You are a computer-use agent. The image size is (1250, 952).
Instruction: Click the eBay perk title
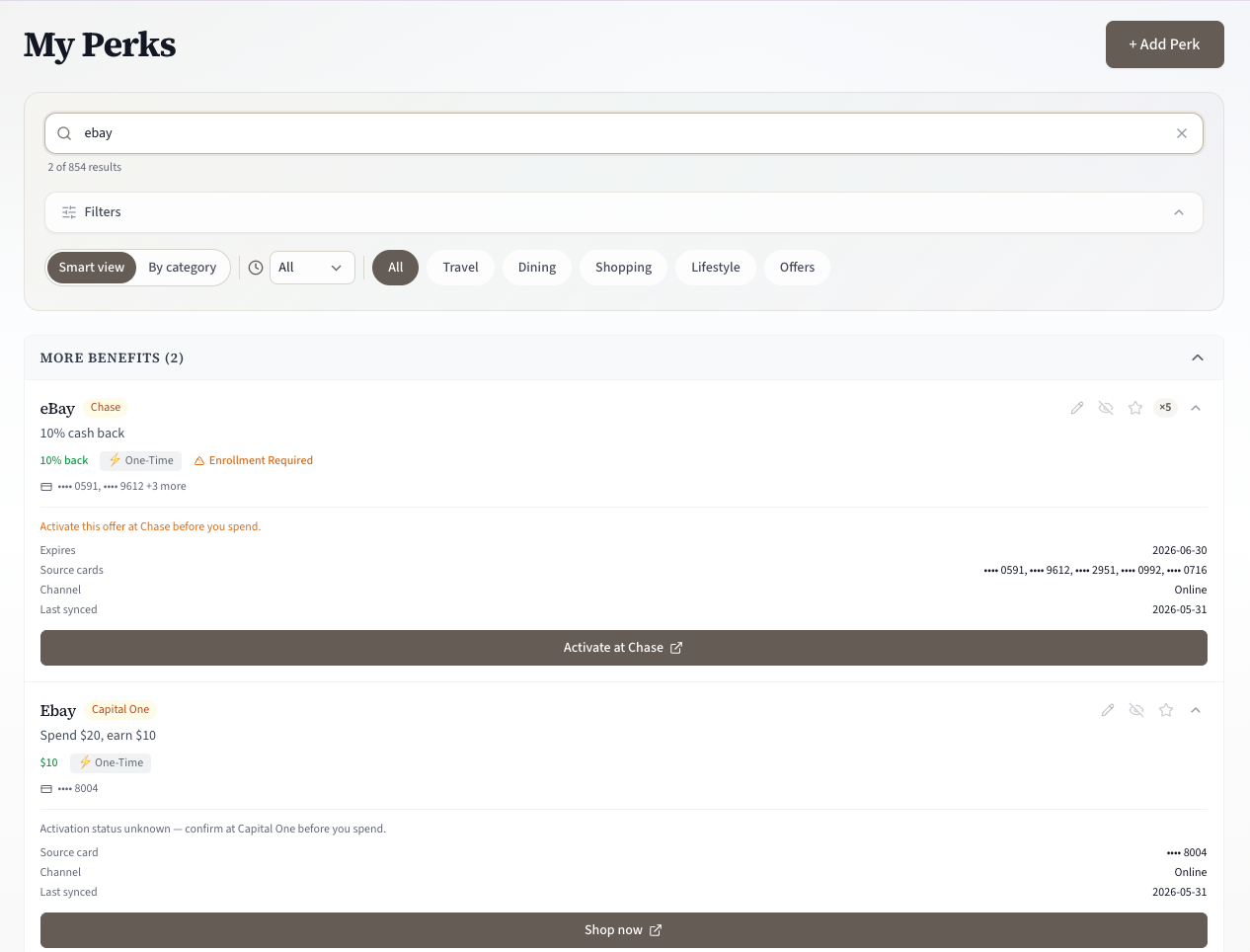(x=57, y=409)
